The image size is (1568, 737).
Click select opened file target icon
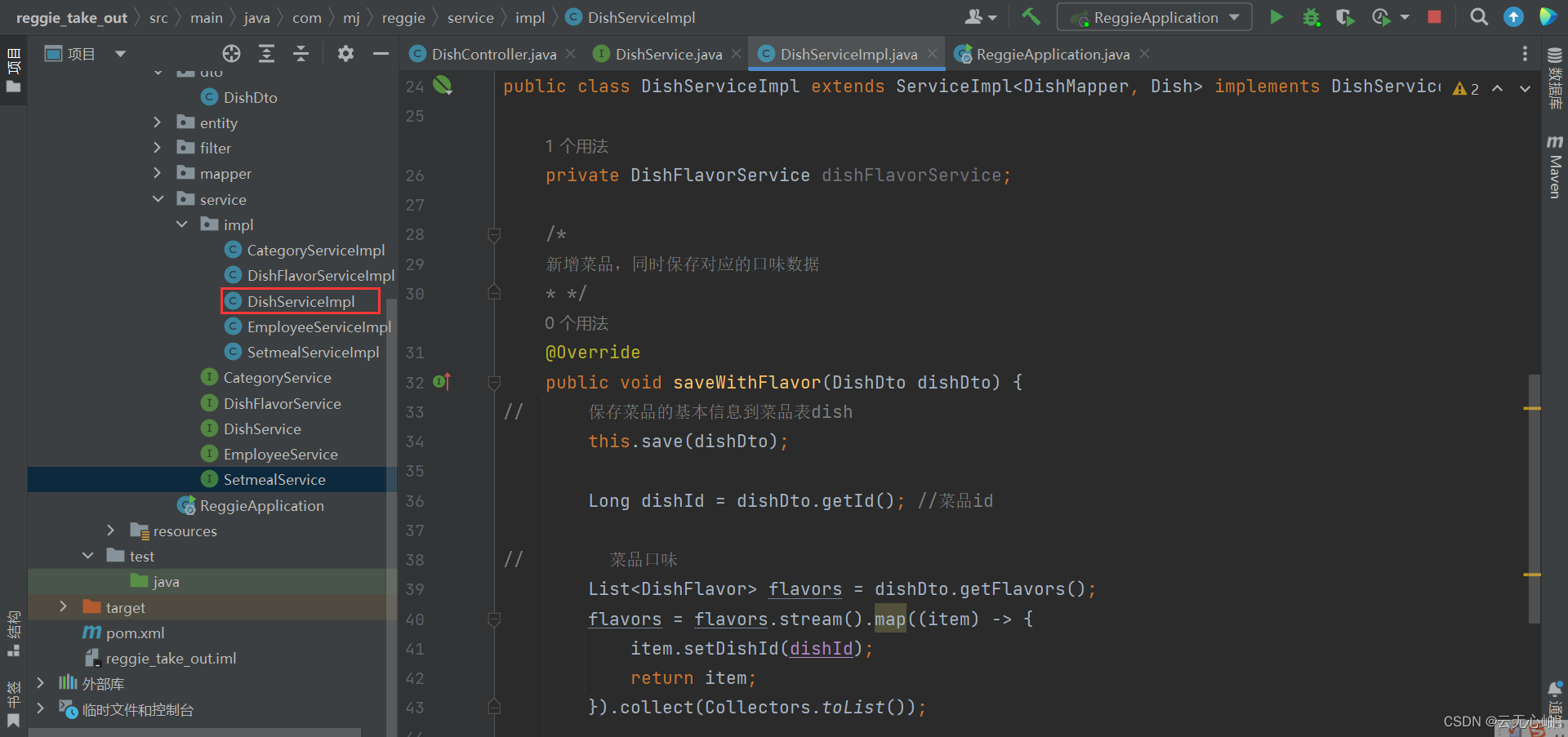click(232, 54)
